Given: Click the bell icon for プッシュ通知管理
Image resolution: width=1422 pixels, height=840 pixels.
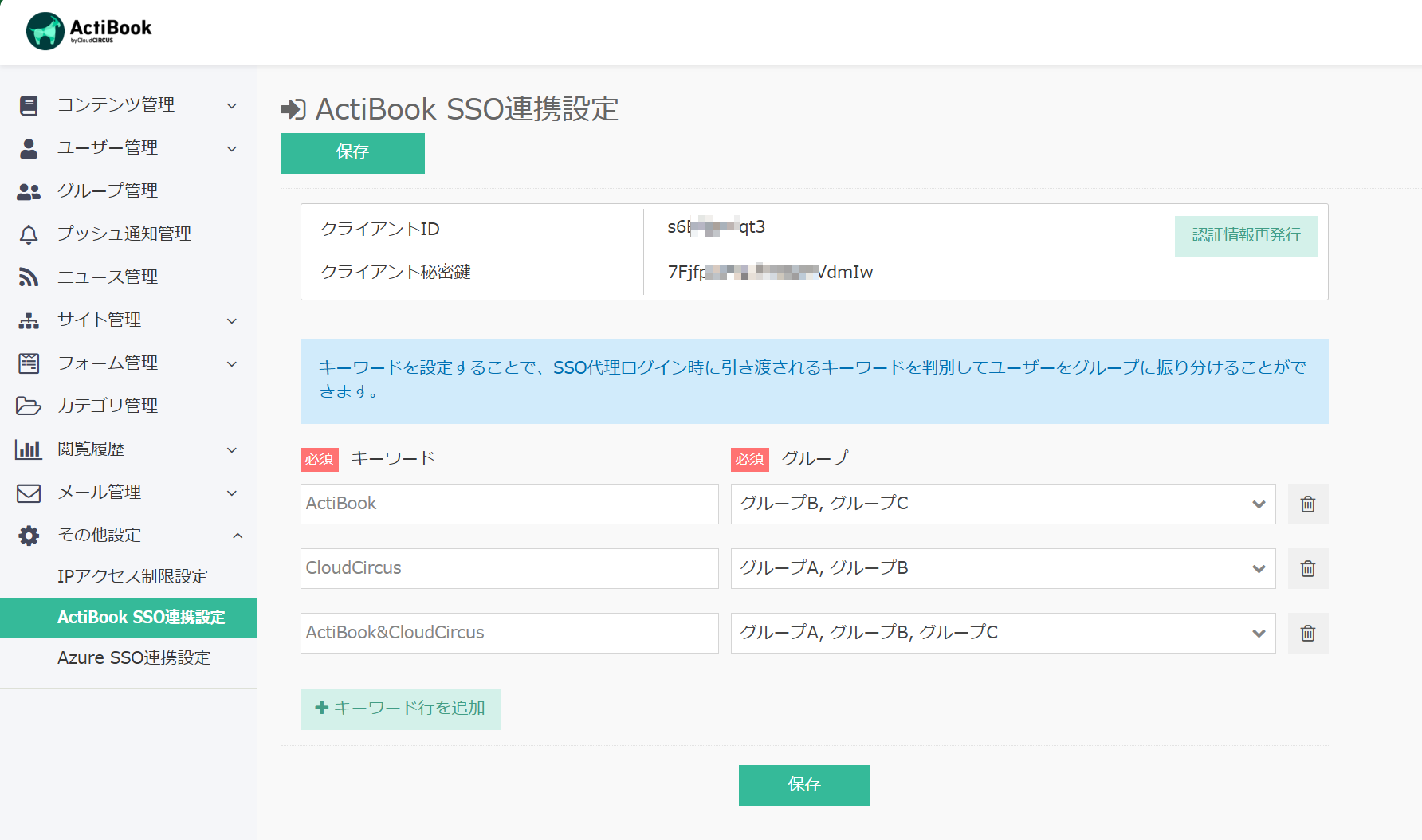Looking at the screenshot, I should [29, 234].
